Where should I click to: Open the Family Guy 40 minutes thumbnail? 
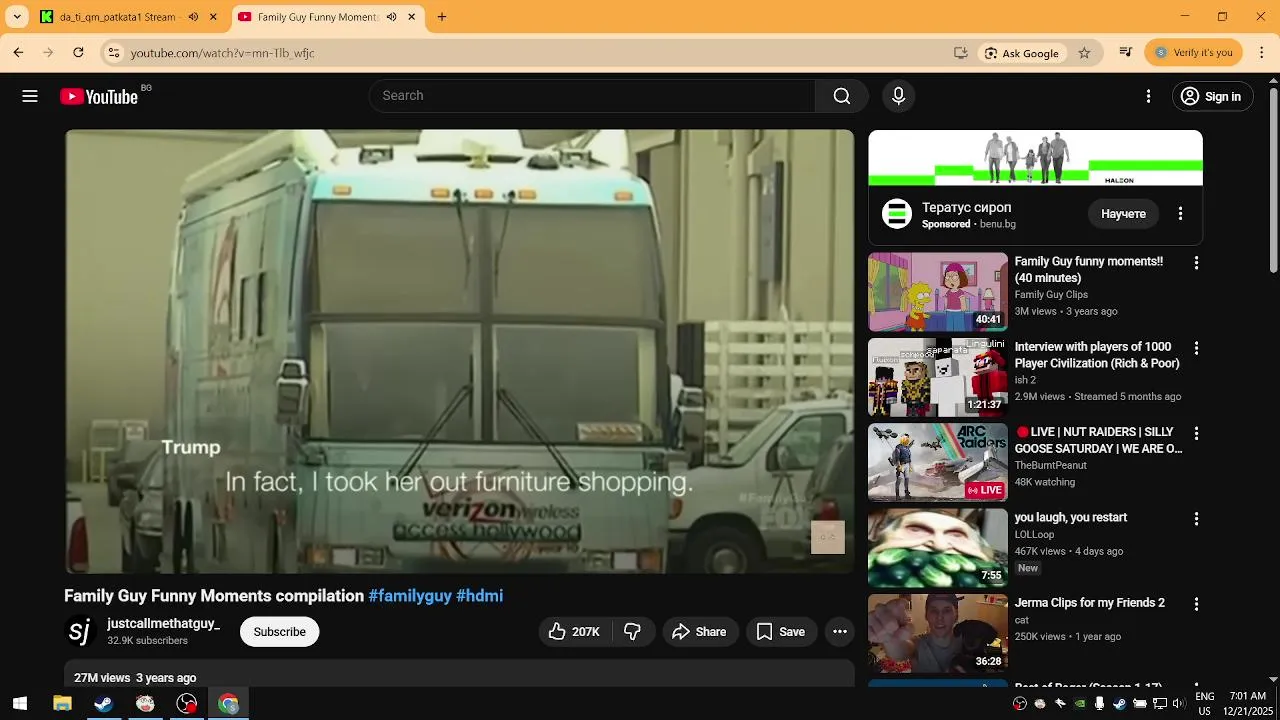[938, 291]
